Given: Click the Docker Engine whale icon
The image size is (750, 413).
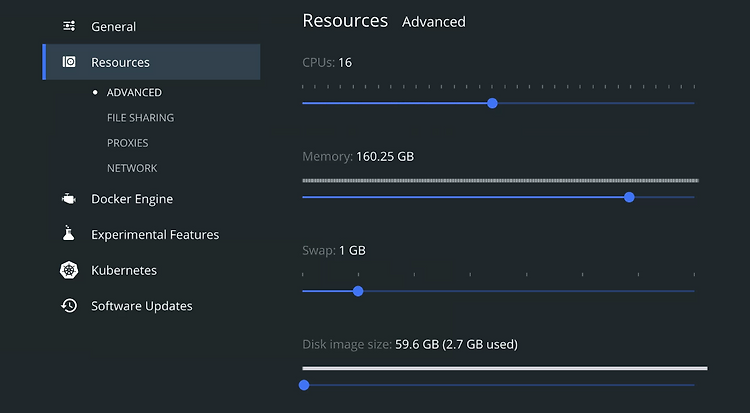Looking at the screenshot, I should (x=69, y=199).
